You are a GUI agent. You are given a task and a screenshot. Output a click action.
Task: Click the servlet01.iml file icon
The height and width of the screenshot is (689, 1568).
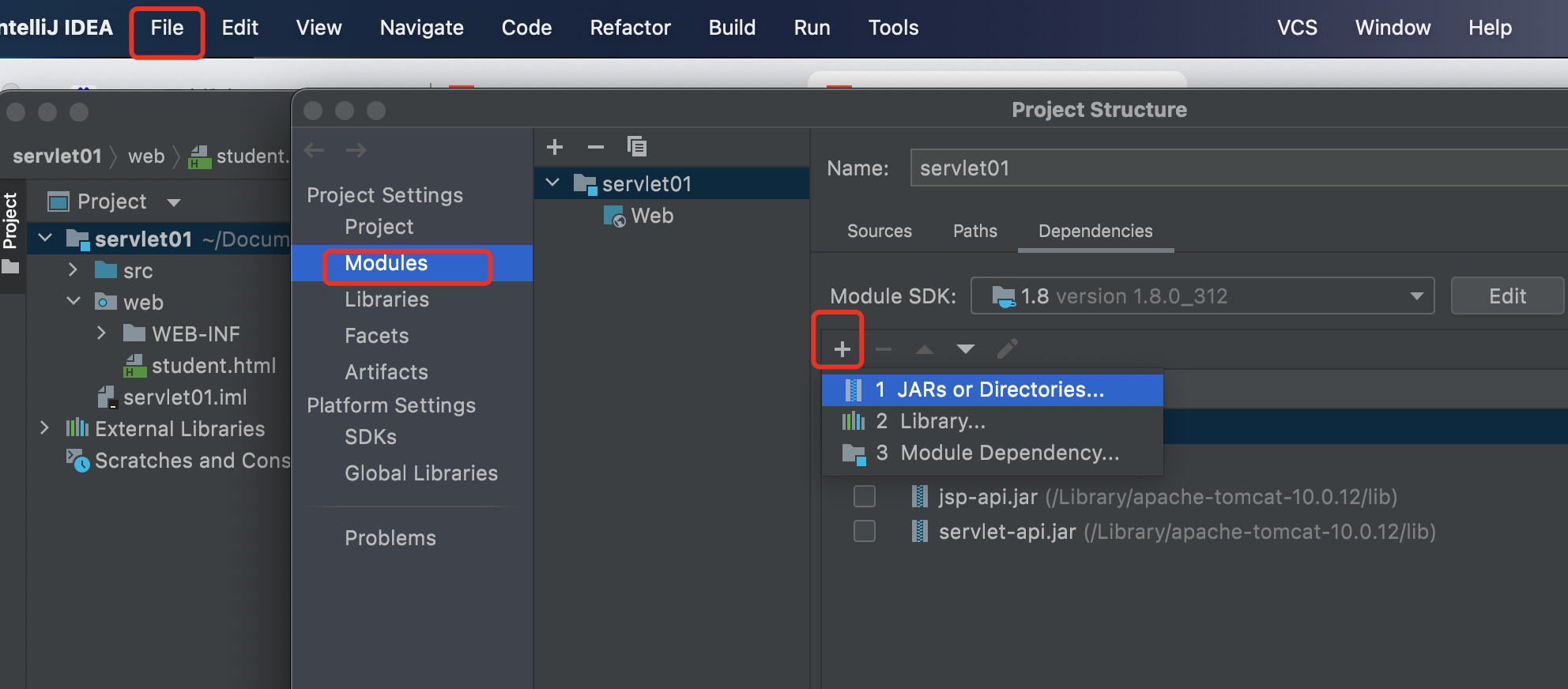coord(107,397)
